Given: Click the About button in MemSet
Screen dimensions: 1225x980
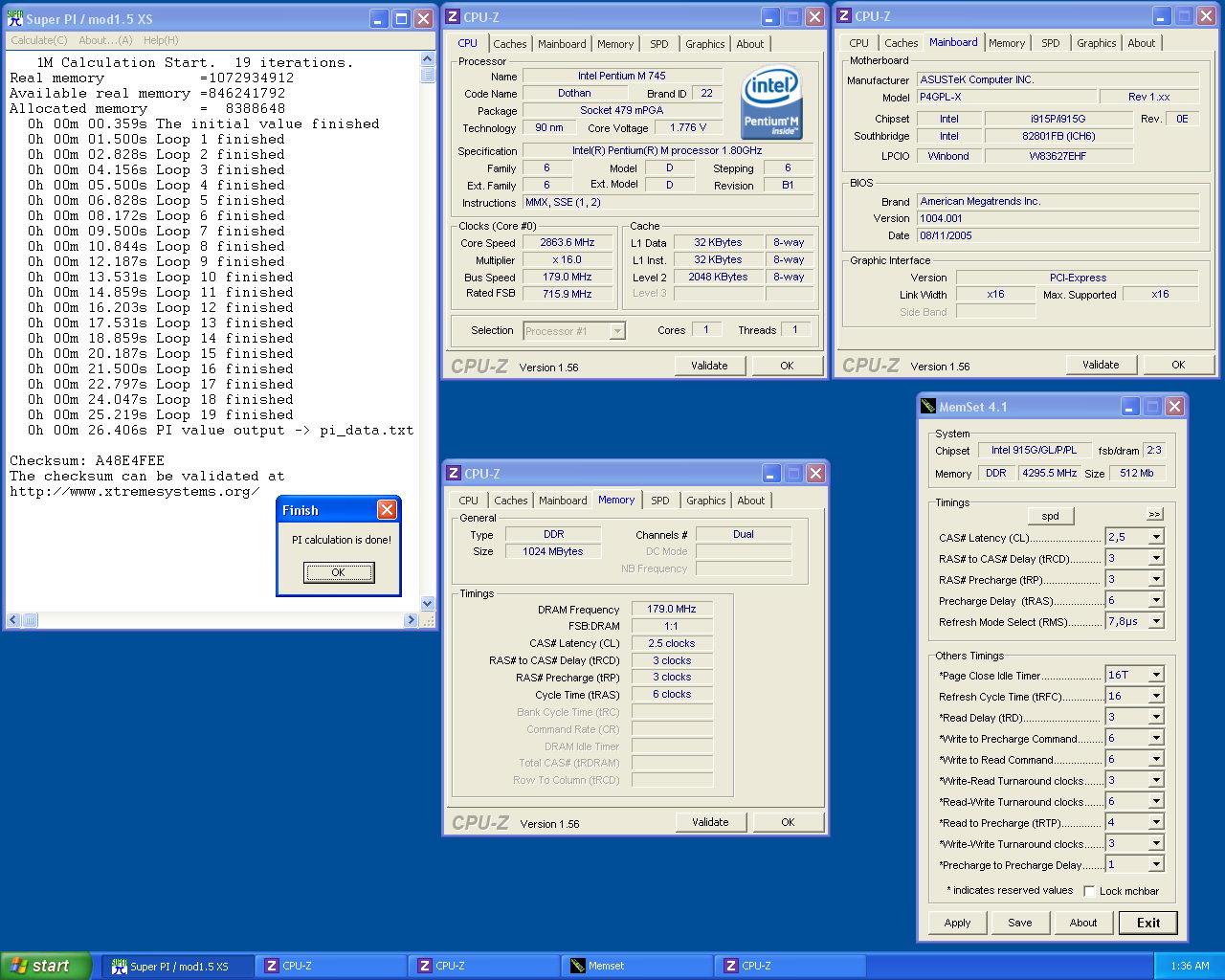Looking at the screenshot, I should pyautogui.click(x=1083, y=923).
